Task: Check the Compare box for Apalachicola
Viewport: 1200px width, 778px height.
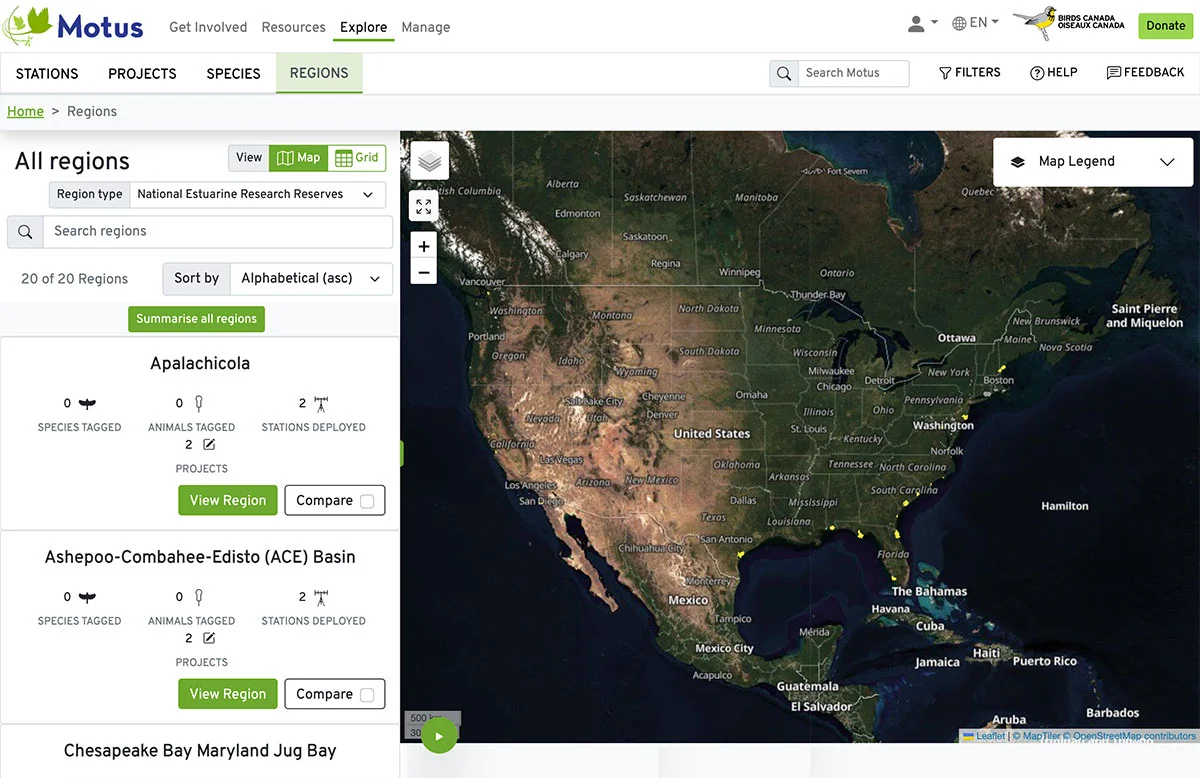Action: click(367, 501)
